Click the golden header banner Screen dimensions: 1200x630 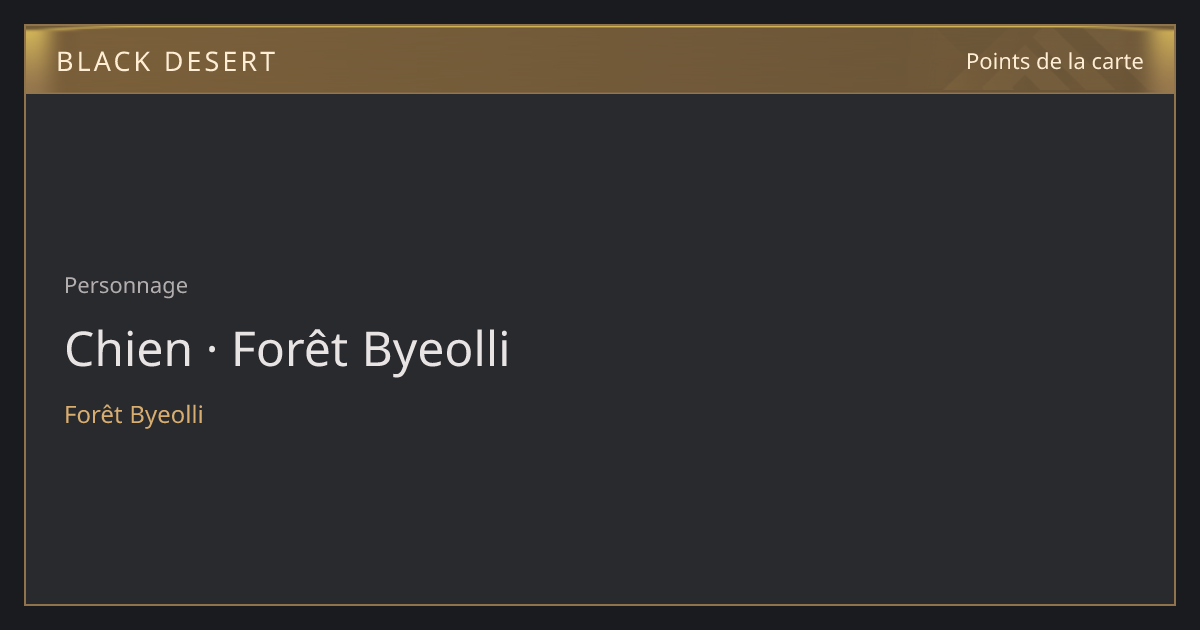pos(600,60)
